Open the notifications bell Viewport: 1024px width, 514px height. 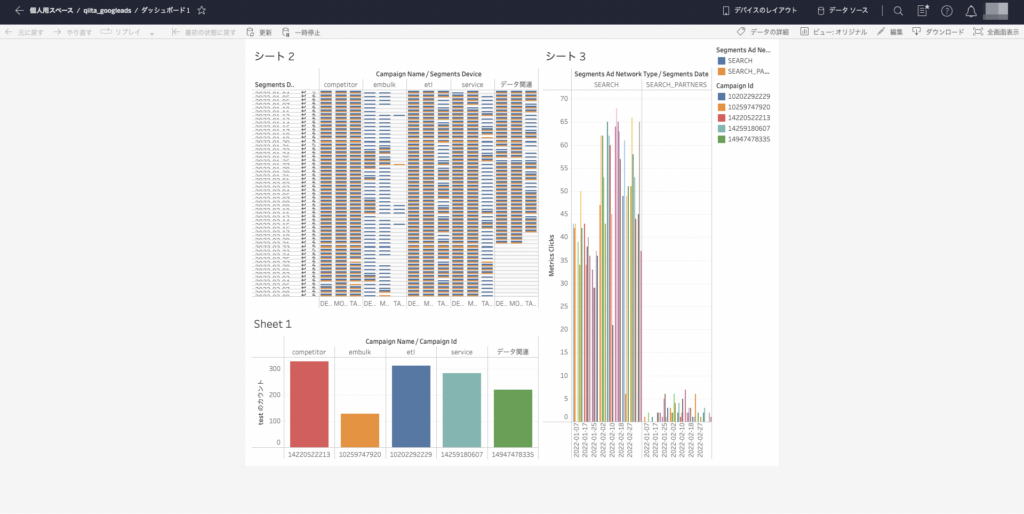click(971, 10)
